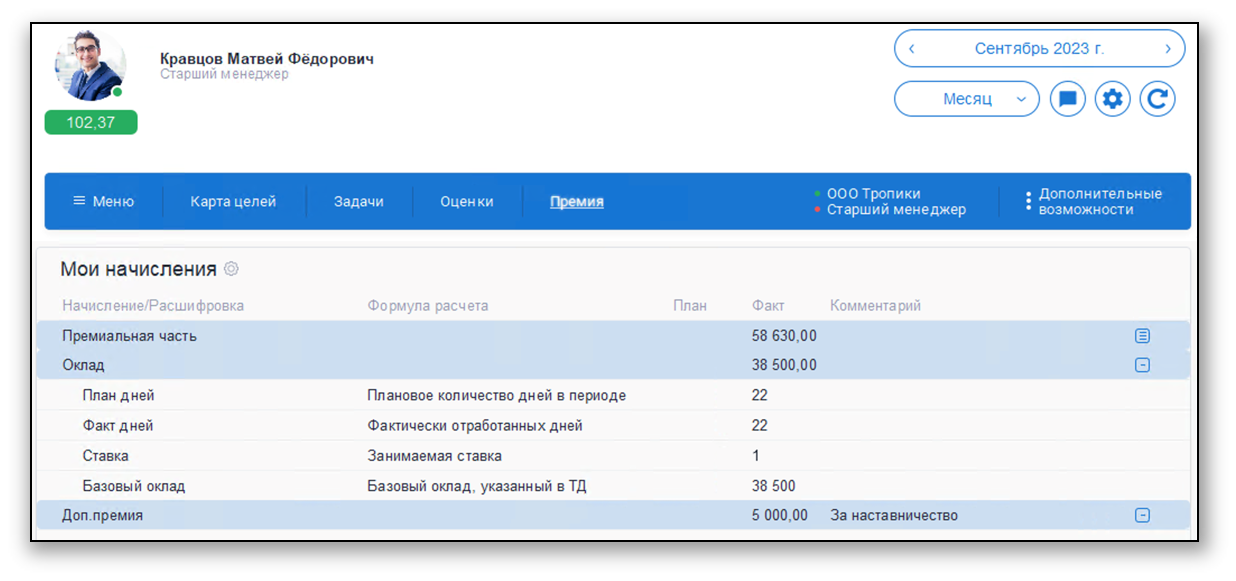Click the green 102,37 score badge

click(91, 121)
